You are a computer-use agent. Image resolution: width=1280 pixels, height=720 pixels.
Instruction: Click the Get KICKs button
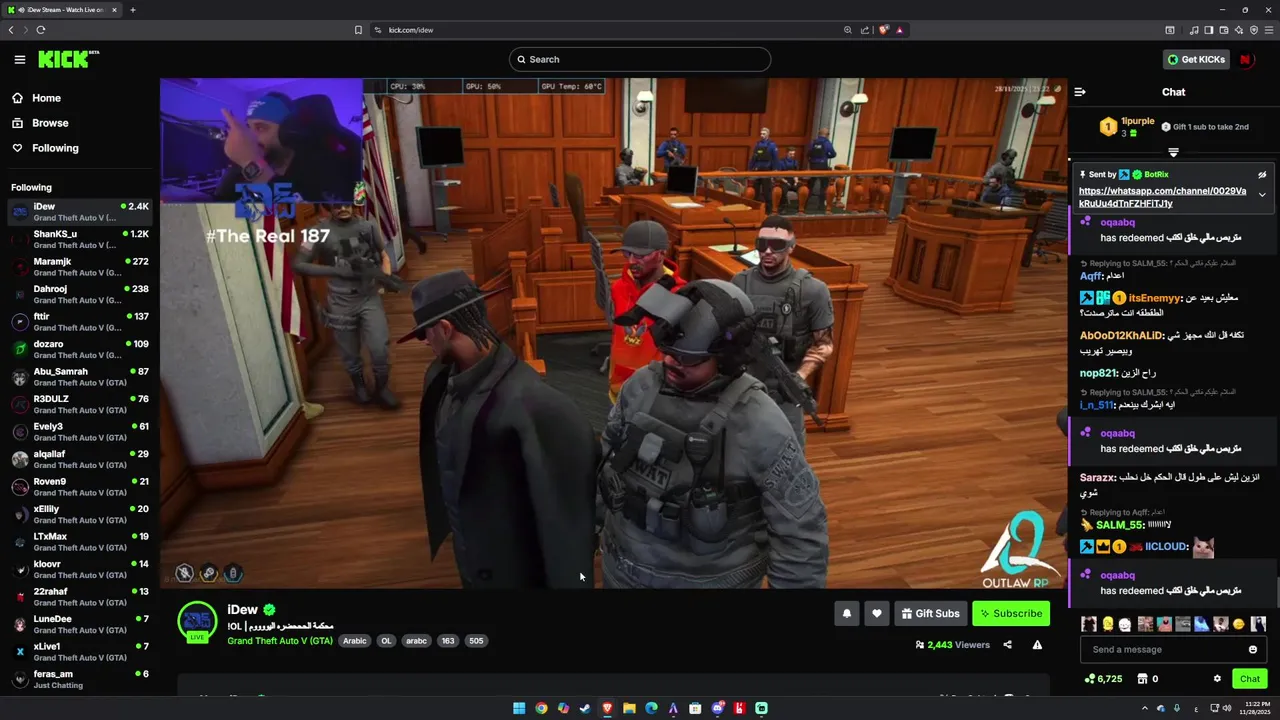[1195, 59]
